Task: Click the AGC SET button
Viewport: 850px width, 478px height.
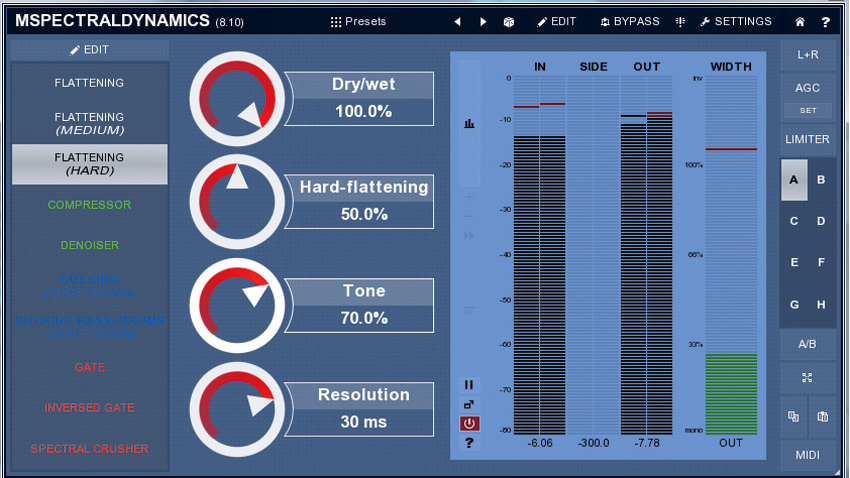Action: 808,111
